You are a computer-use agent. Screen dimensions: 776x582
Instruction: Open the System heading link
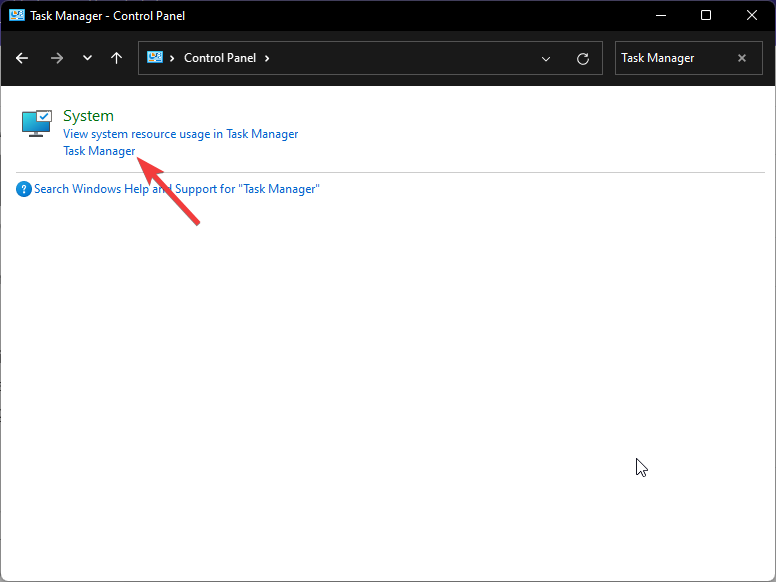88,116
